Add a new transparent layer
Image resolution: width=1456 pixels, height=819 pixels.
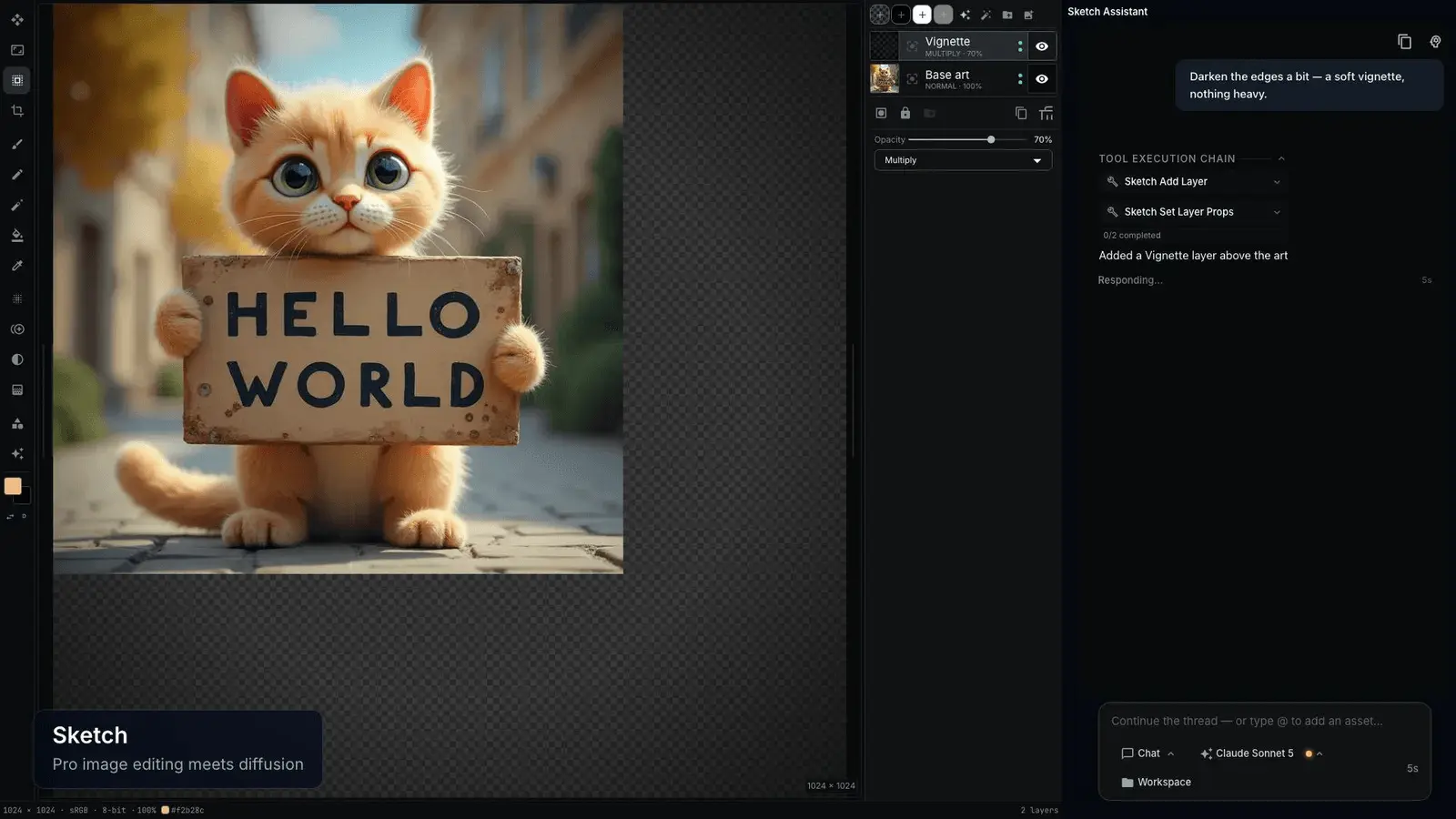(x=880, y=15)
